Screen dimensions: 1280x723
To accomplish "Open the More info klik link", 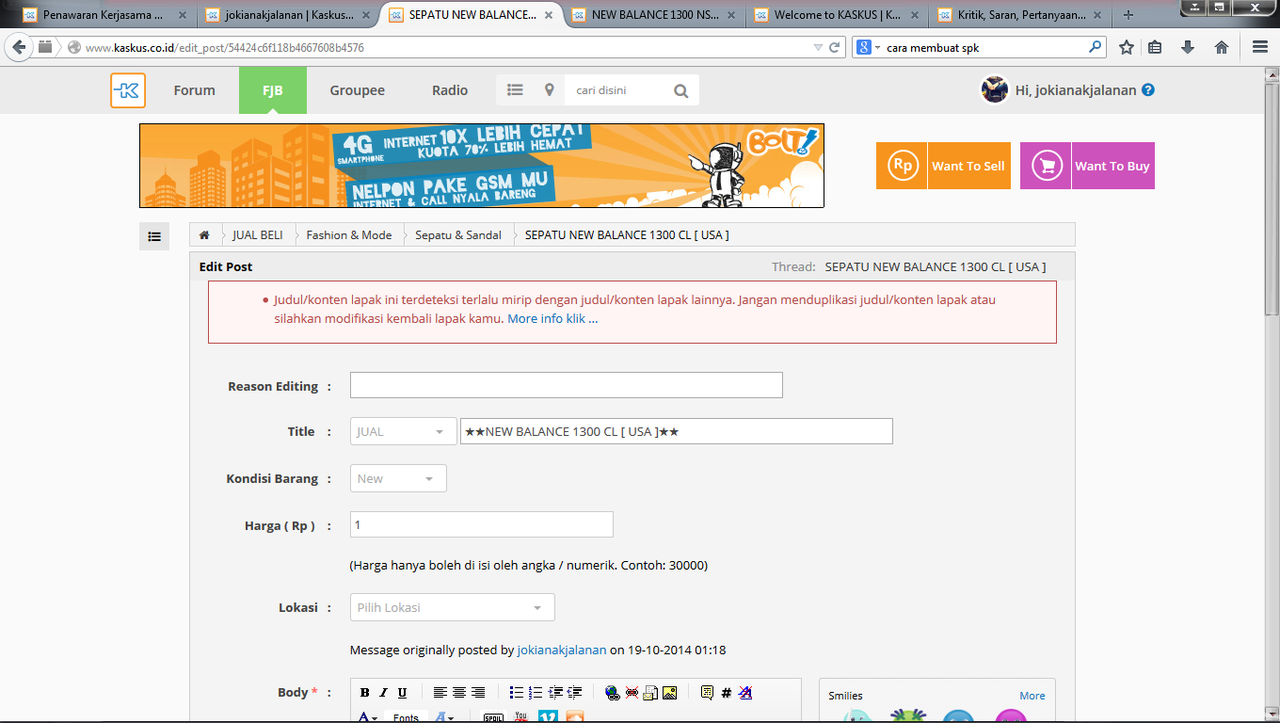I will [553, 319].
